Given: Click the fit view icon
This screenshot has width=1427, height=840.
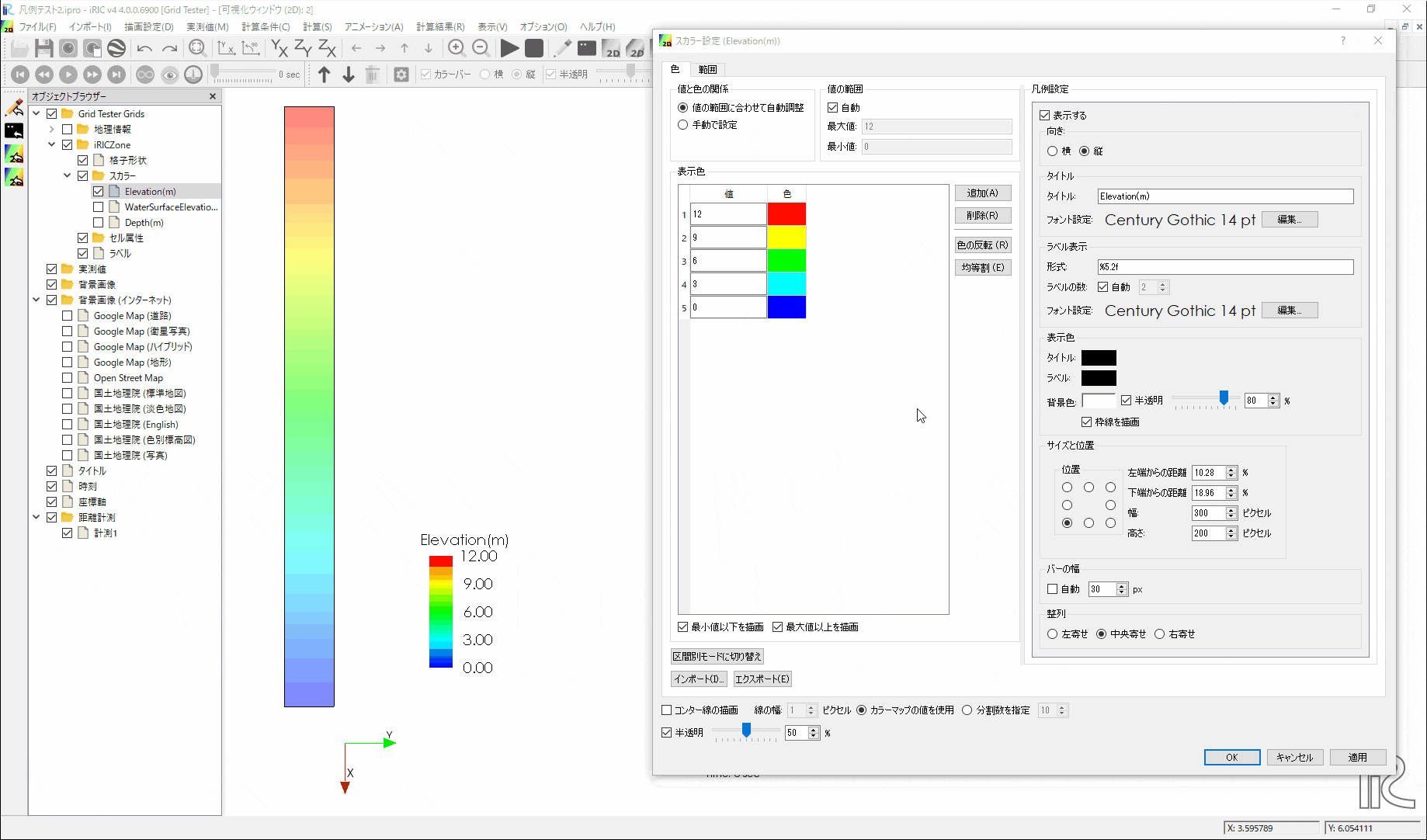Looking at the screenshot, I should coord(197,48).
